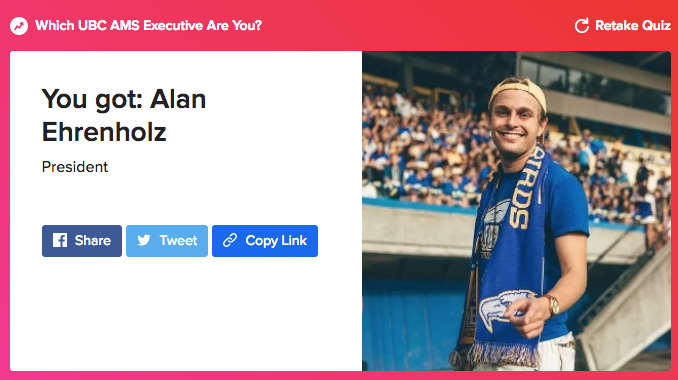Screen dimensions: 678x380
Task: Open the "Which UBC AMS Executive Are You?" title
Action: (148, 26)
